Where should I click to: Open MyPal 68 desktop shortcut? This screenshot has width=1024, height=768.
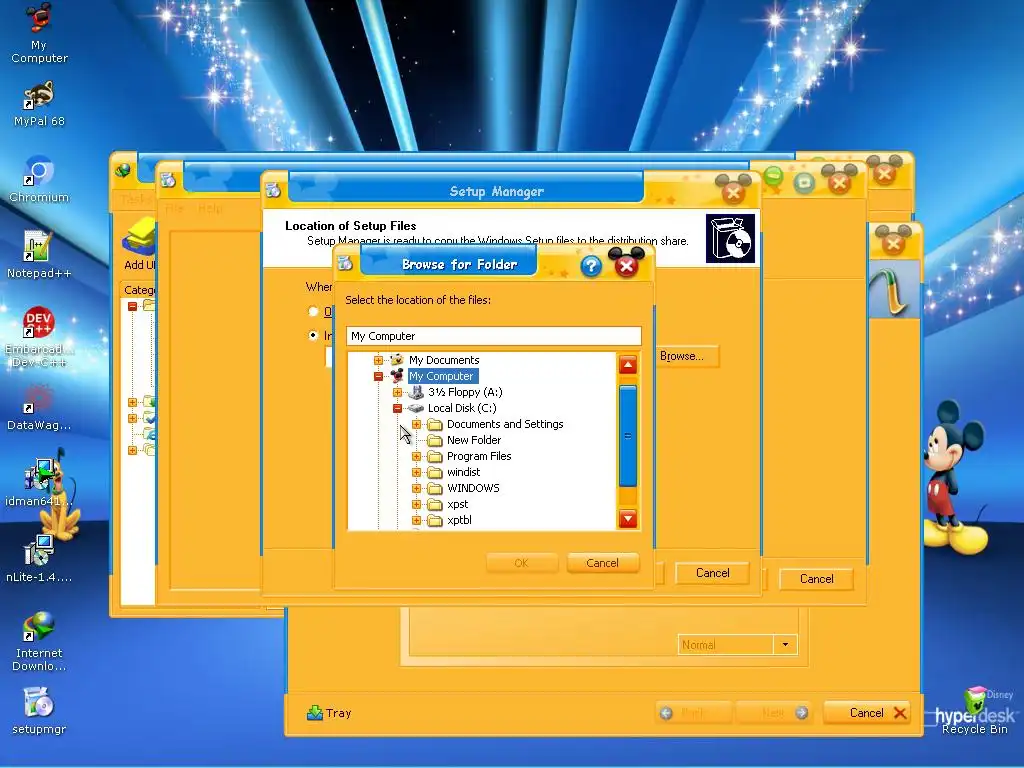coord(39,104)
